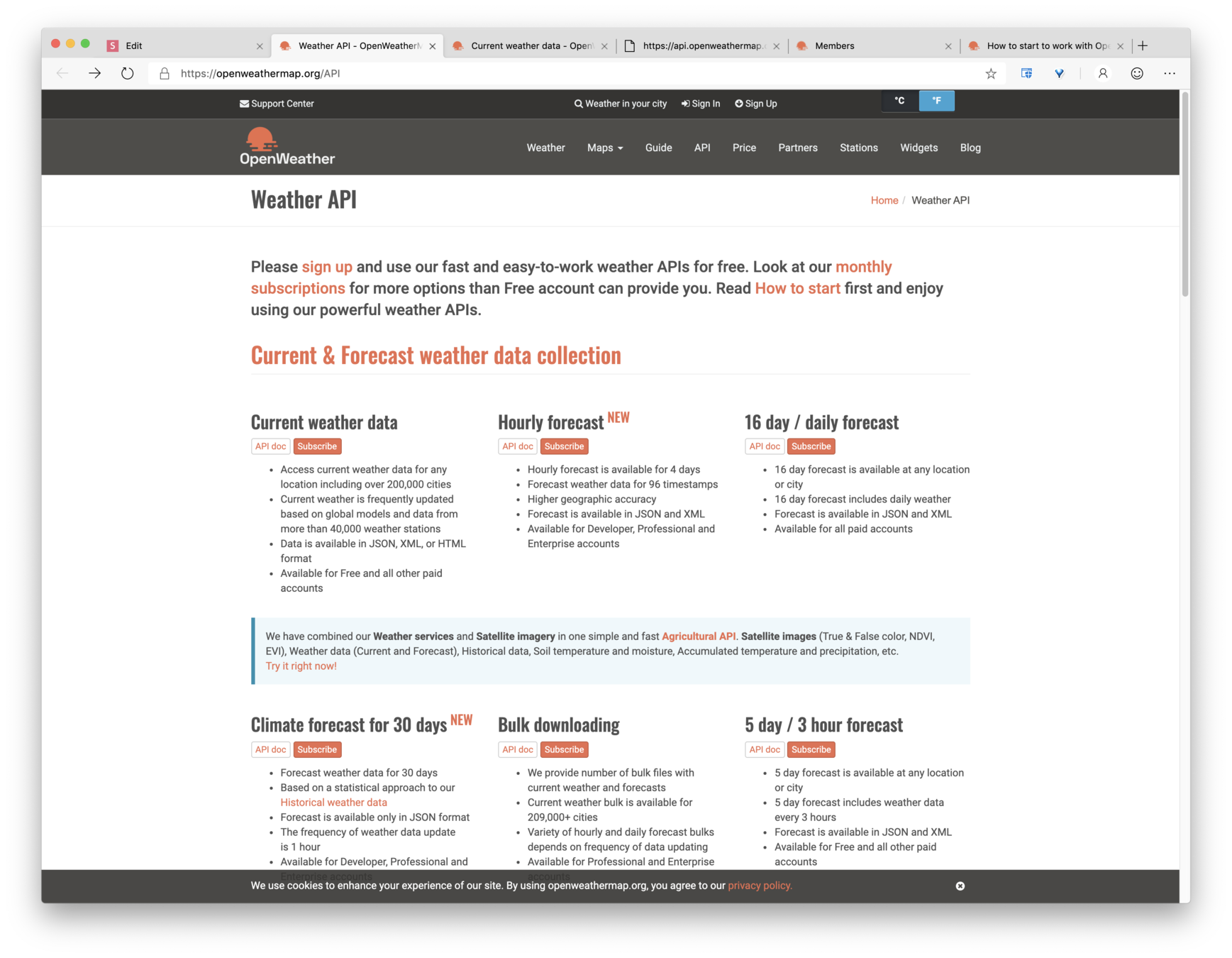Click the browser forward arrow
This screenshot has height=958, width=1232.
coord(94,73)
